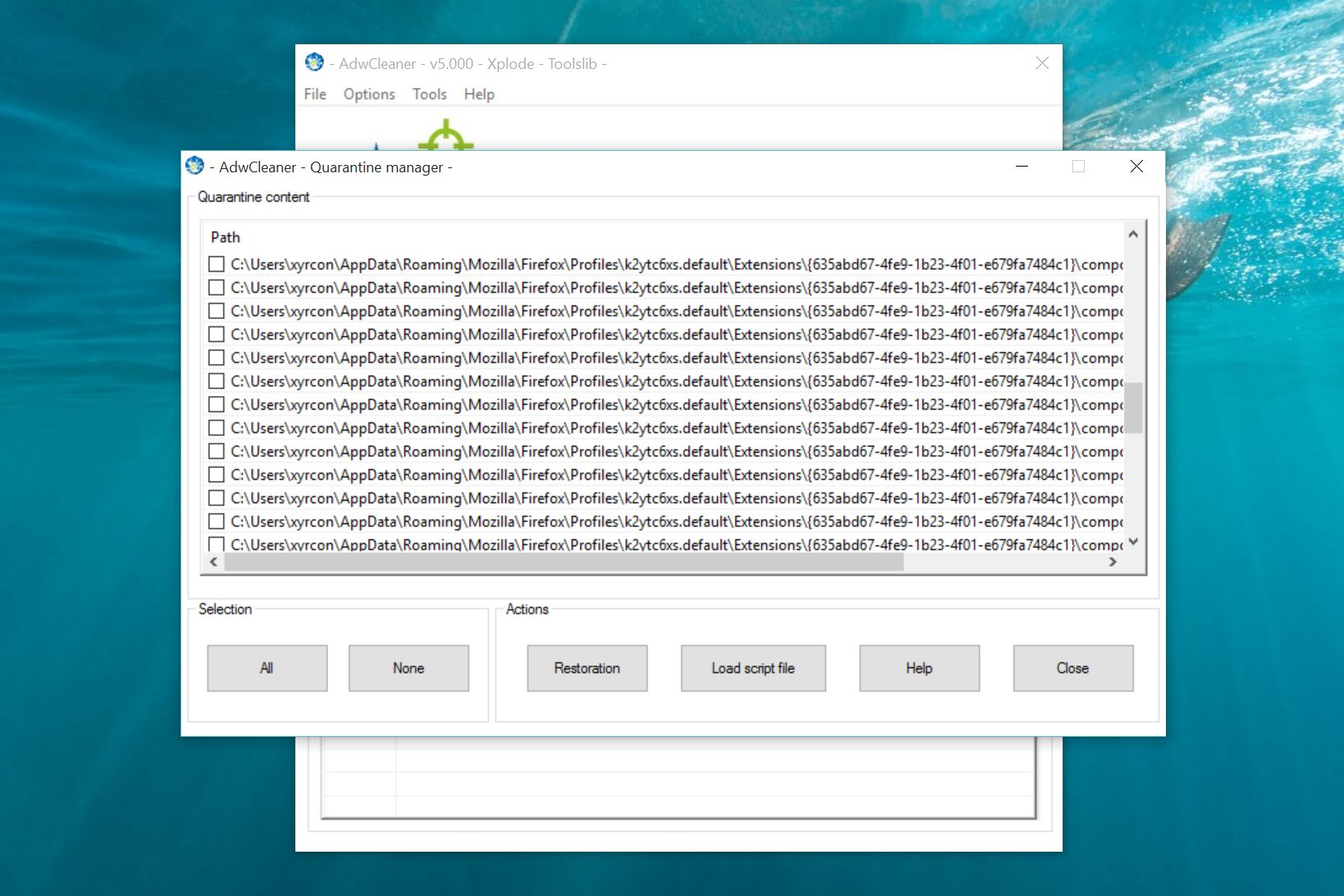Click the right arrow of the horizontal scrollbar
1344x896 pixels.
(1113, 562)
